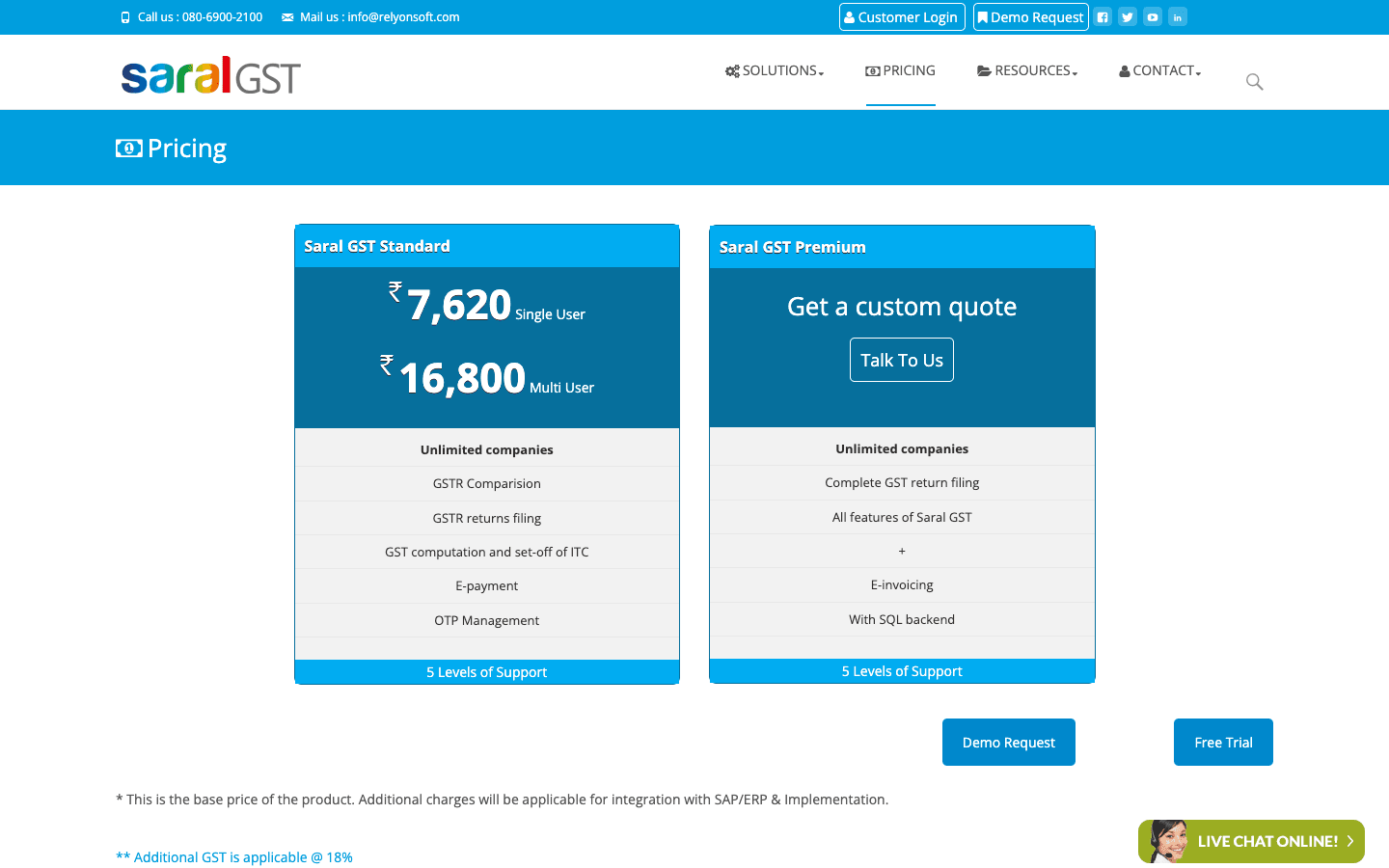Click the GSTR returns filing row
This screenshot has width=1389, height=868.
pyautogui.click(x=487, y=519)
